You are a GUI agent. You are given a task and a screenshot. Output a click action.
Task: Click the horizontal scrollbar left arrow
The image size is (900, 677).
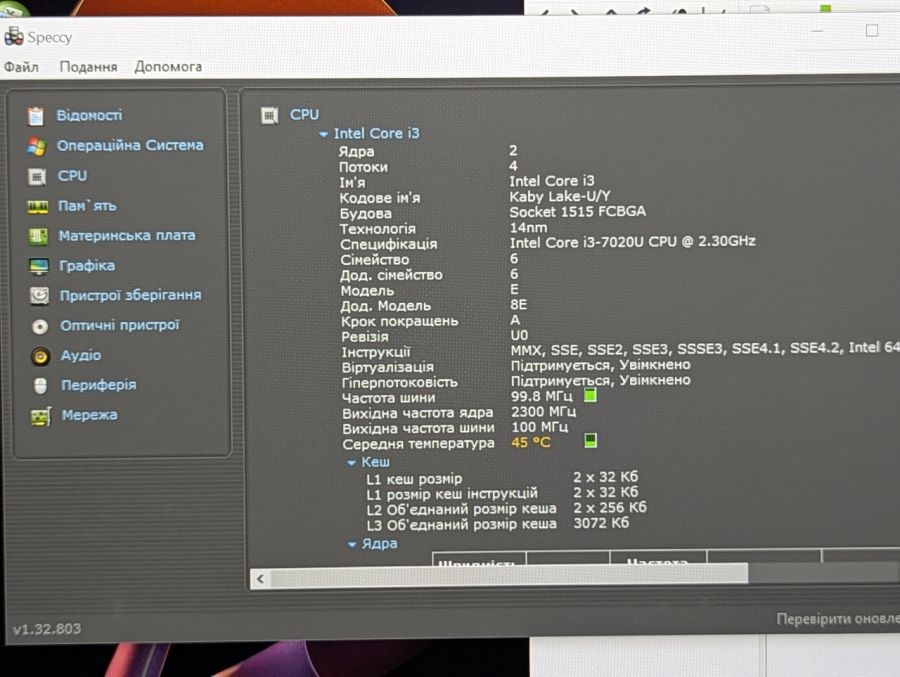[x=261, y=578]
